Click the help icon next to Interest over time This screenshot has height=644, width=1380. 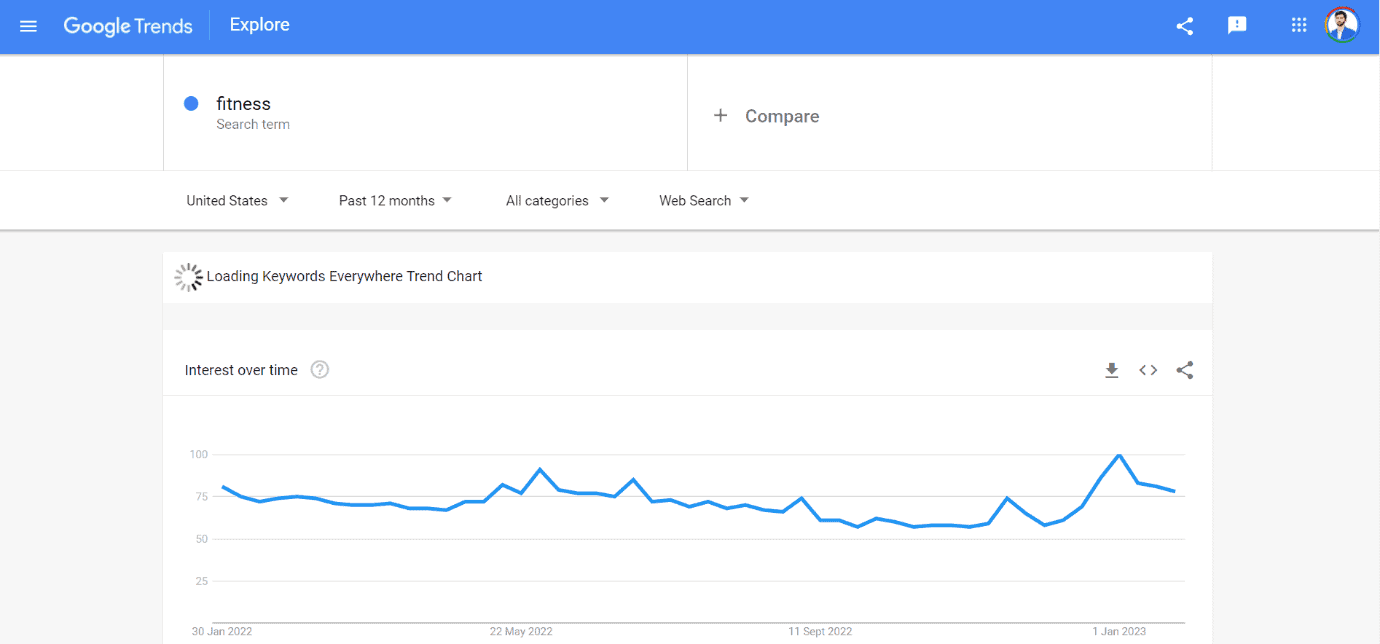pos(319,369)
